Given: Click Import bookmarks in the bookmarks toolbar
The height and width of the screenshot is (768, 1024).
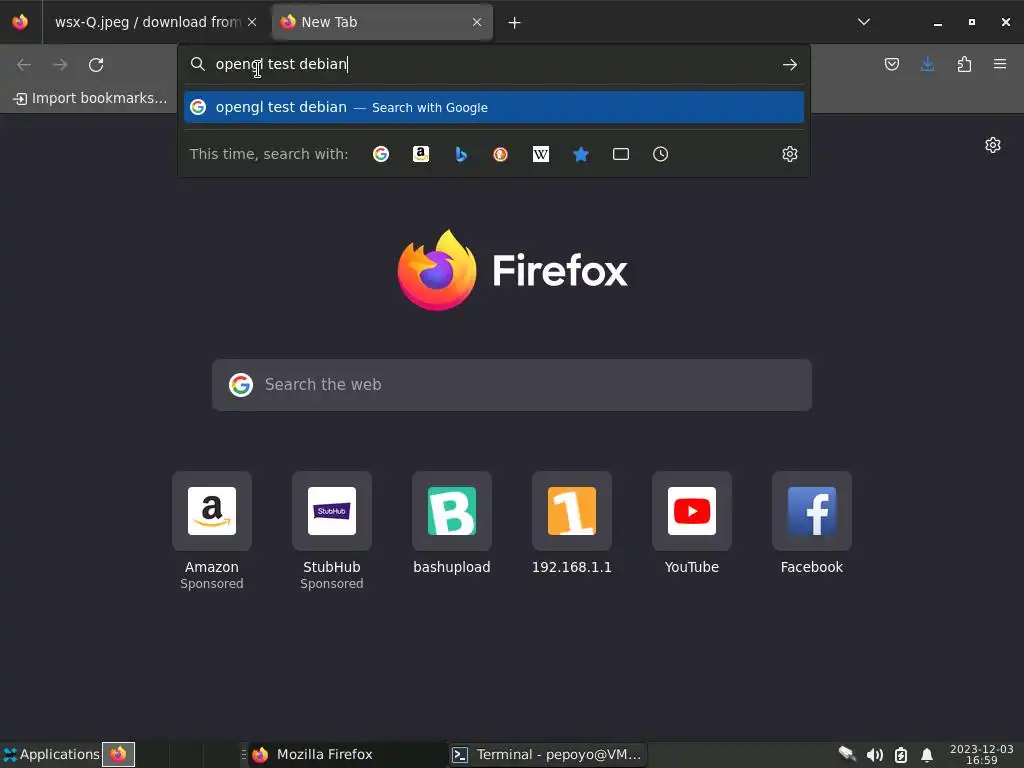Looking at the screenshot, I should coord(90,99).
